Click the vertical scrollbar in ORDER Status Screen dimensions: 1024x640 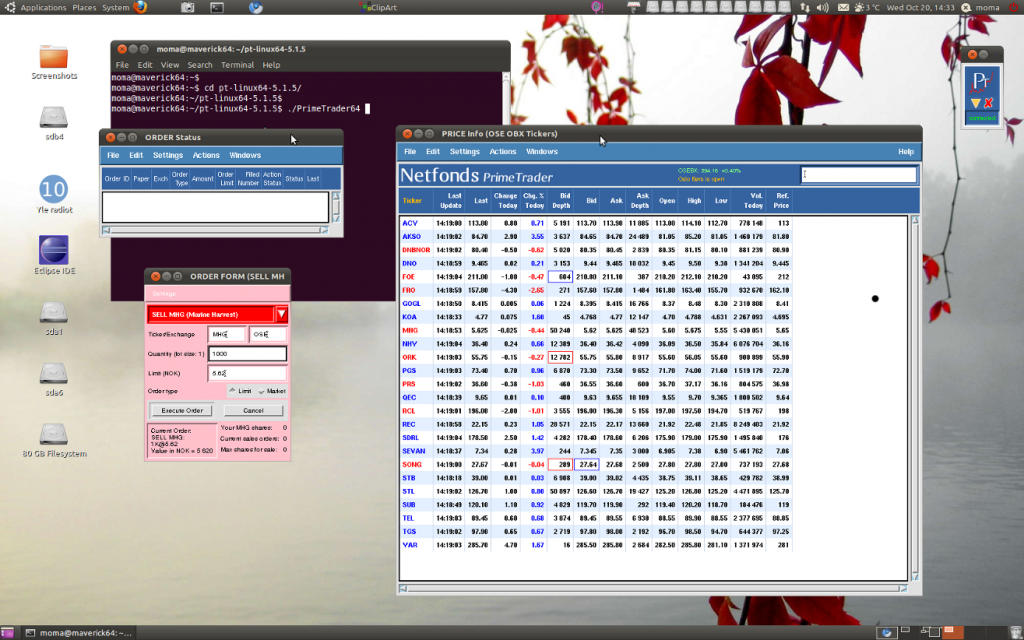point(336,207)
